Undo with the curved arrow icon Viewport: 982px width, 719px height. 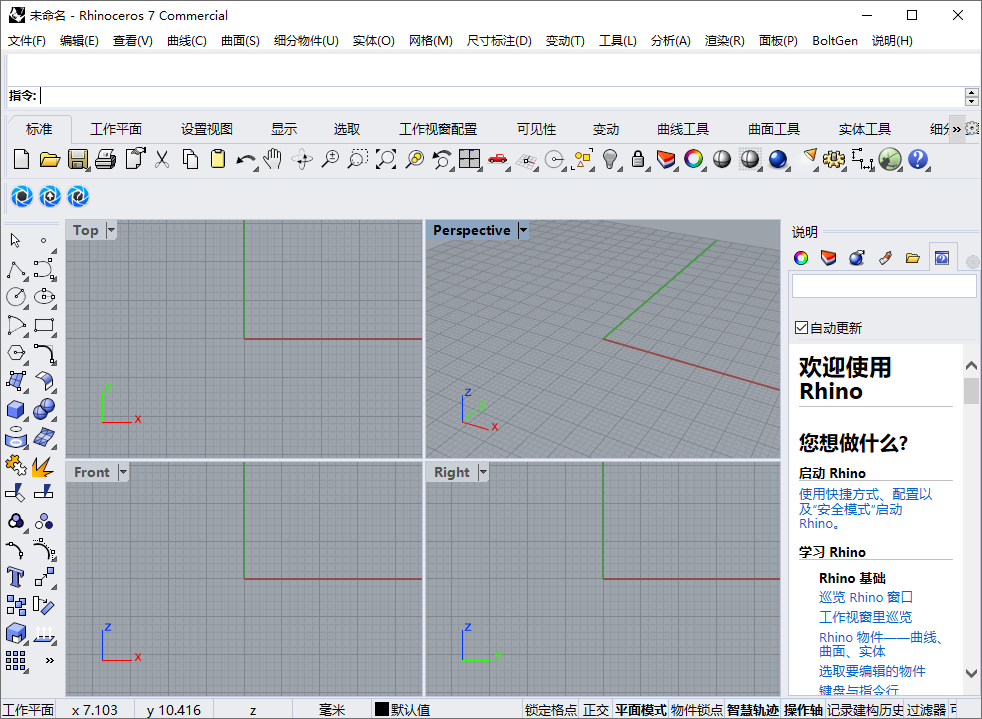click(x=246, y=160)
